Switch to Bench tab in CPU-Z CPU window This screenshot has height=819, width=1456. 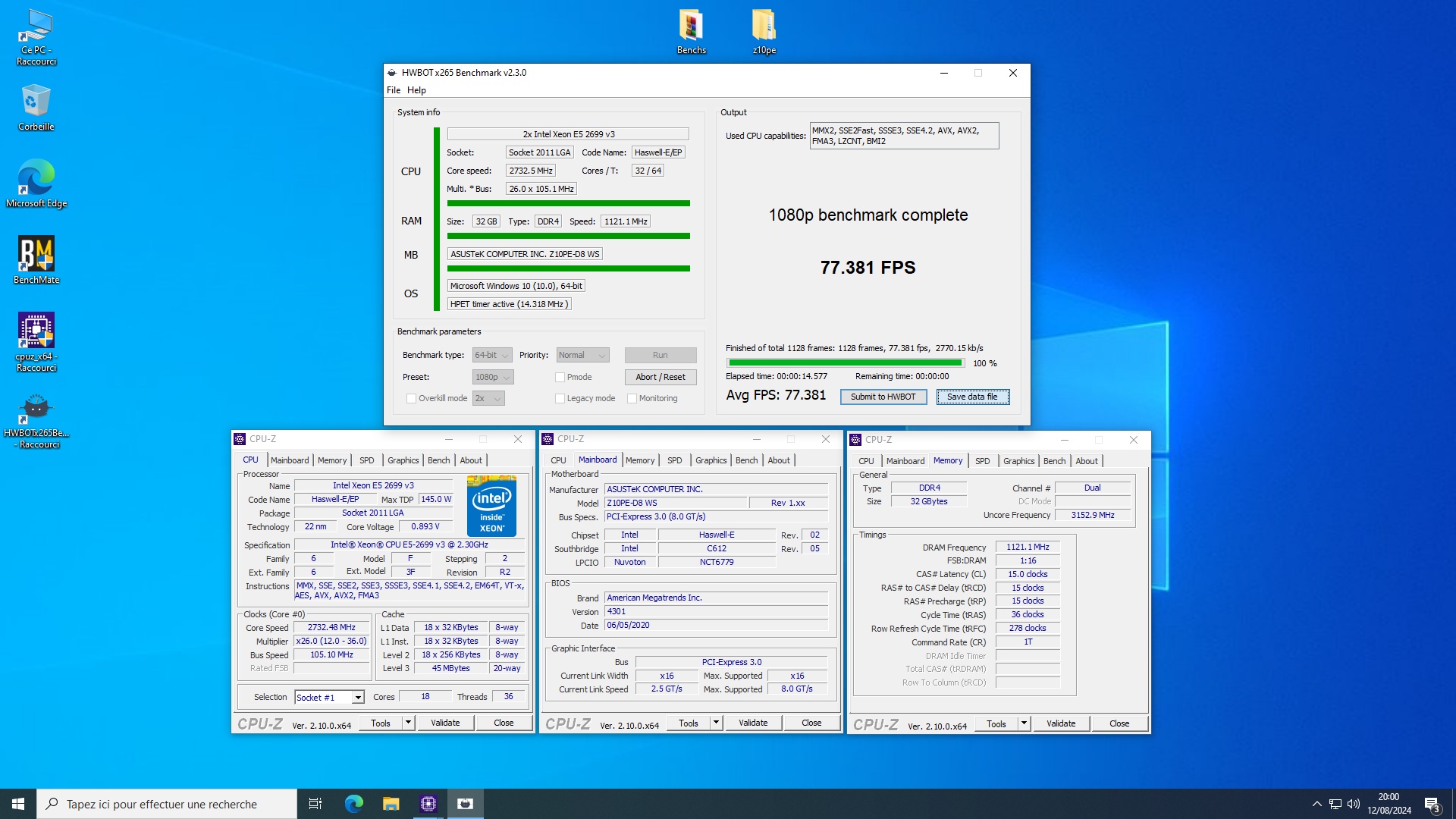click(438, 460)
